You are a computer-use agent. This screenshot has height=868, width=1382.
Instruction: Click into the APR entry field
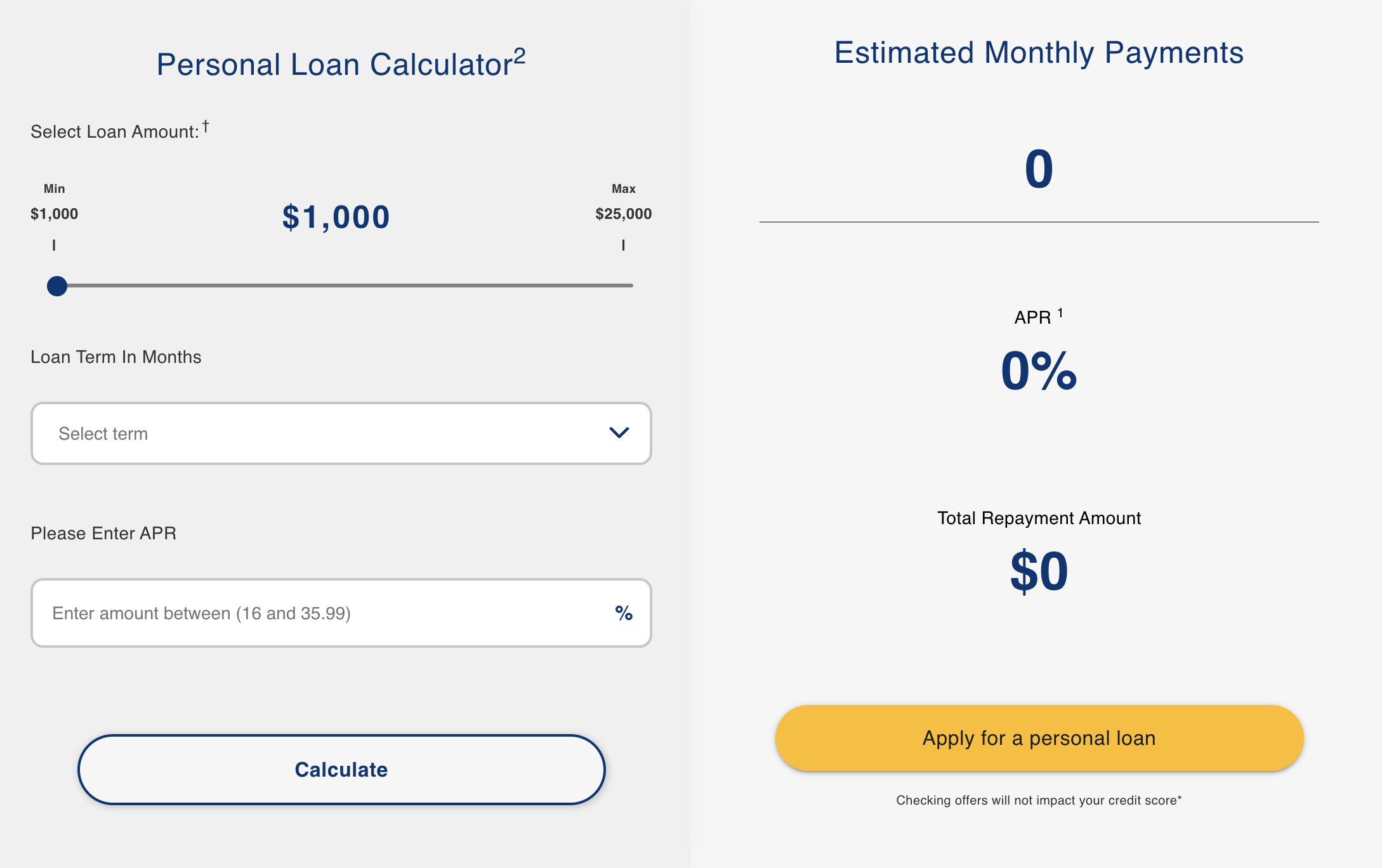pyautogui.click(x=317, y=613)
